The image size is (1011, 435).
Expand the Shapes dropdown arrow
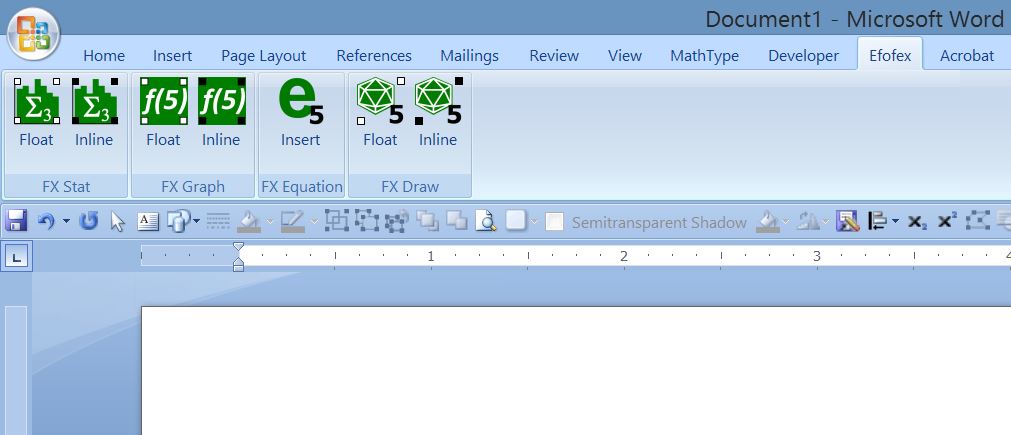[x=196, y=222]
